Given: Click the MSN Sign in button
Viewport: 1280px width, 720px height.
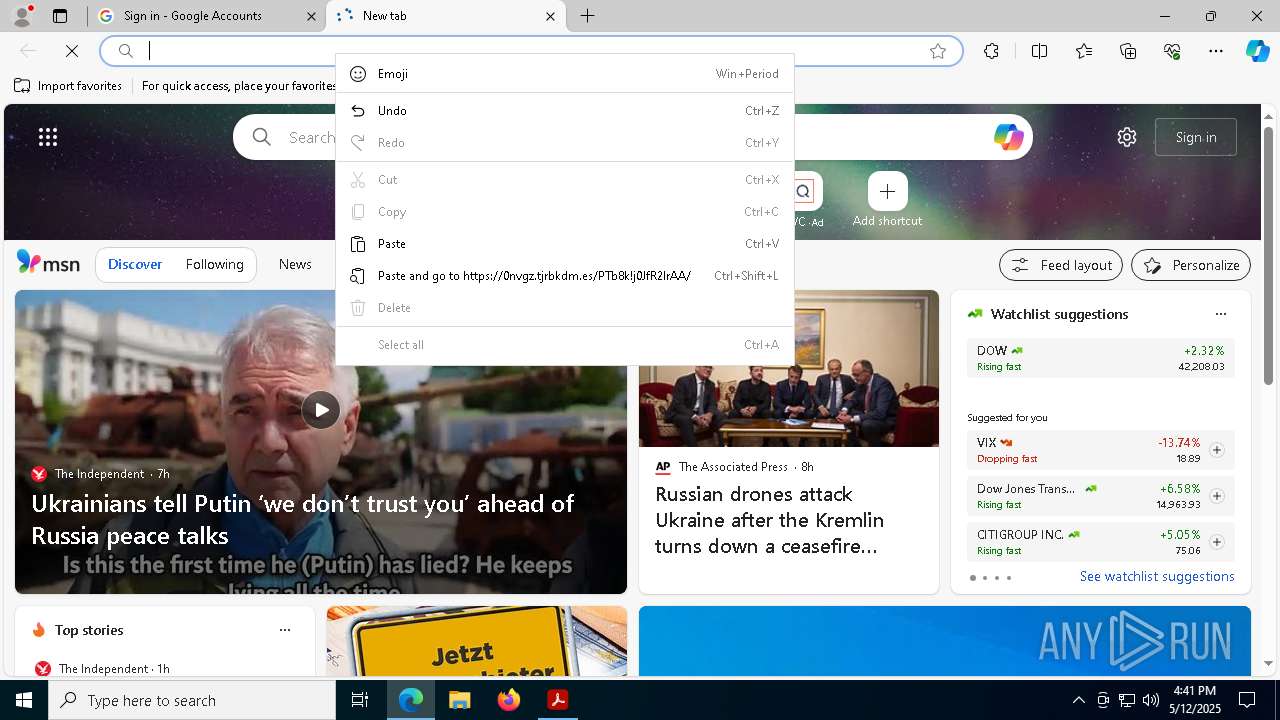Looking at the screenshot, I should (1196, 137).
